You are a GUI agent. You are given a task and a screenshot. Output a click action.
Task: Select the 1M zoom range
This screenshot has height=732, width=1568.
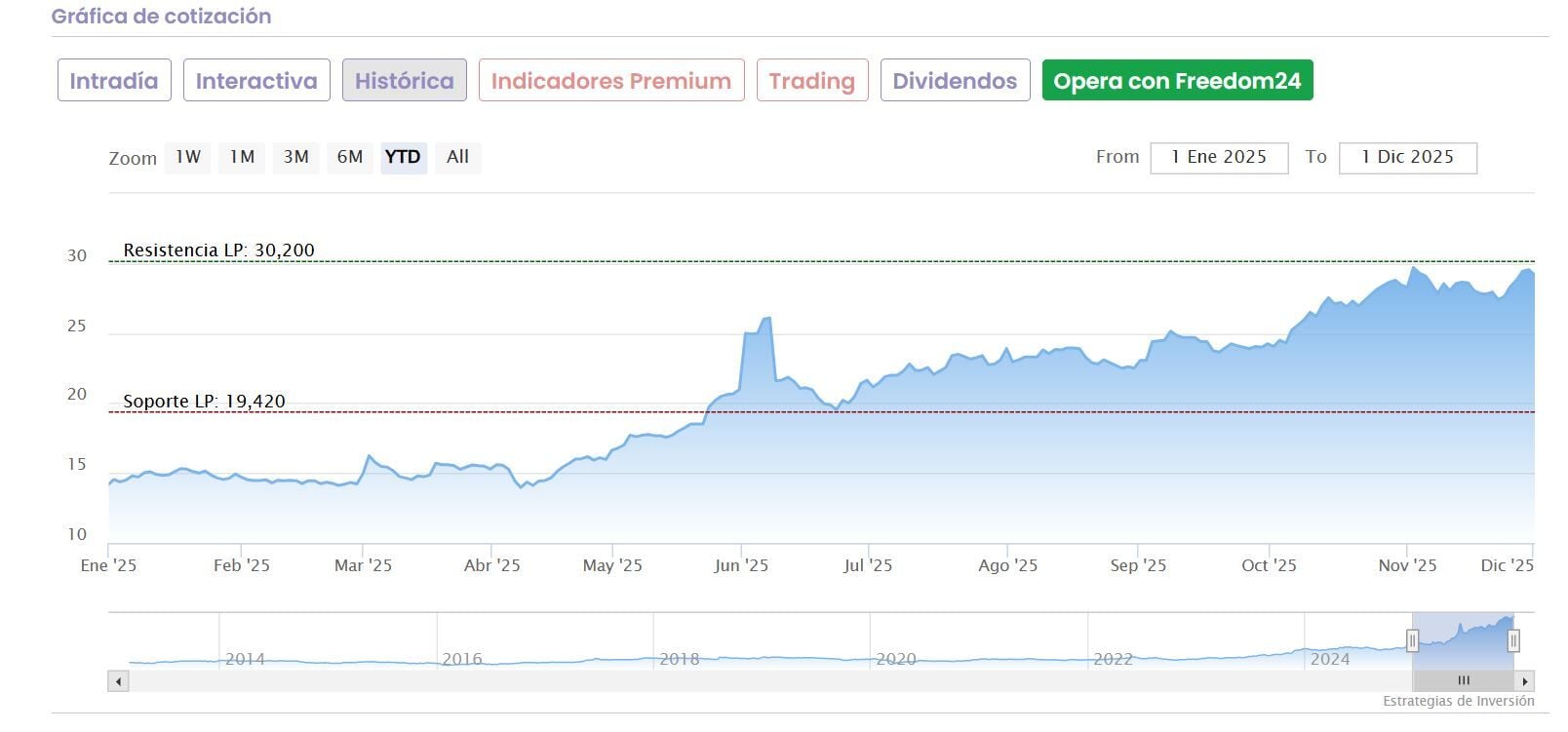coord(242,157)
